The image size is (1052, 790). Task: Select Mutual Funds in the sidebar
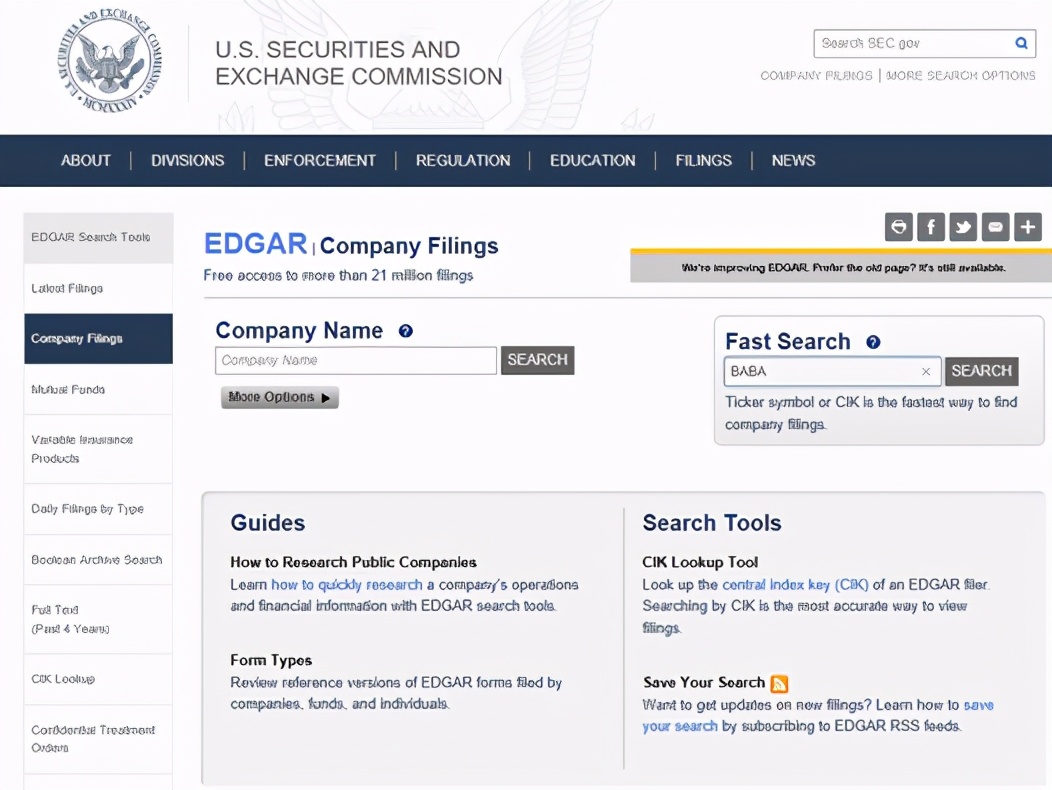coord(99,389)
